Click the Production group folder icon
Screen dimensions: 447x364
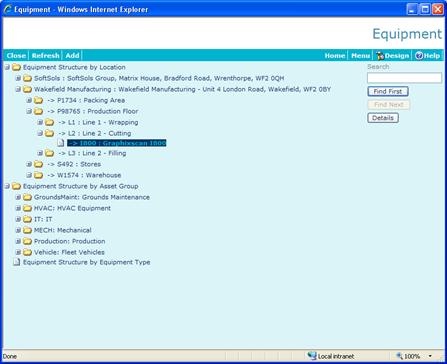27,241
